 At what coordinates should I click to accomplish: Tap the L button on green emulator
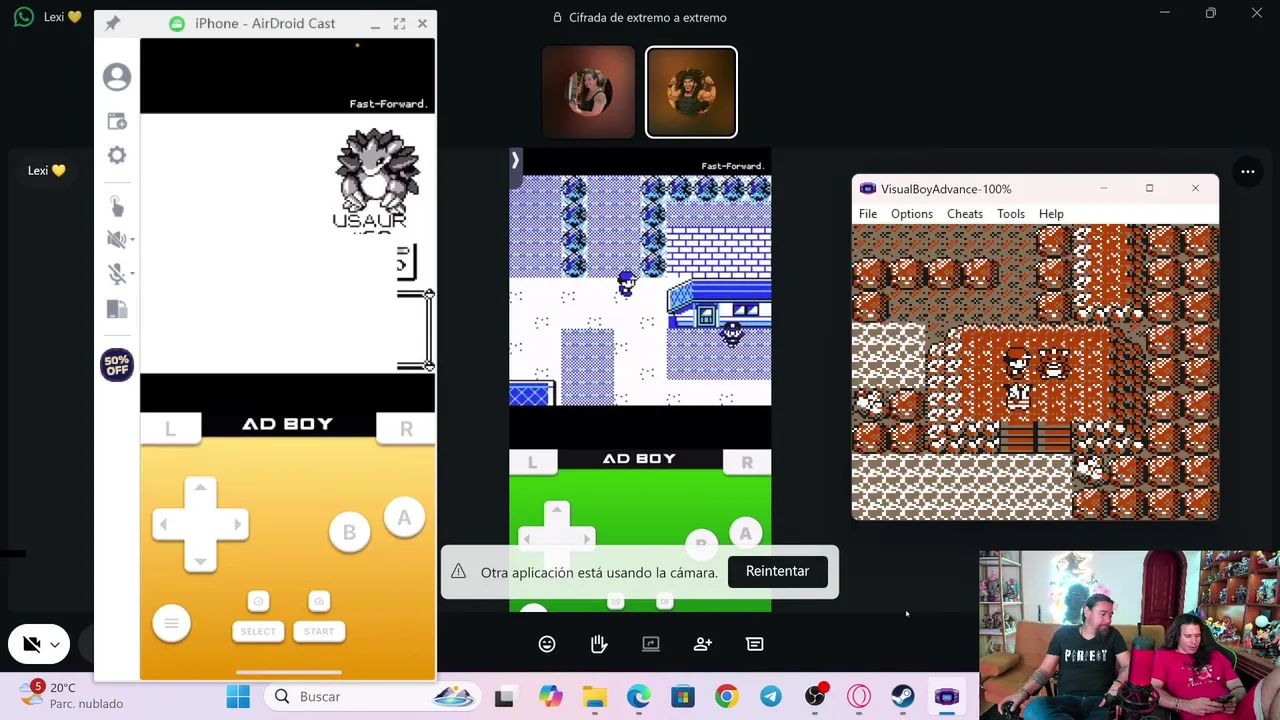[532, 462]
